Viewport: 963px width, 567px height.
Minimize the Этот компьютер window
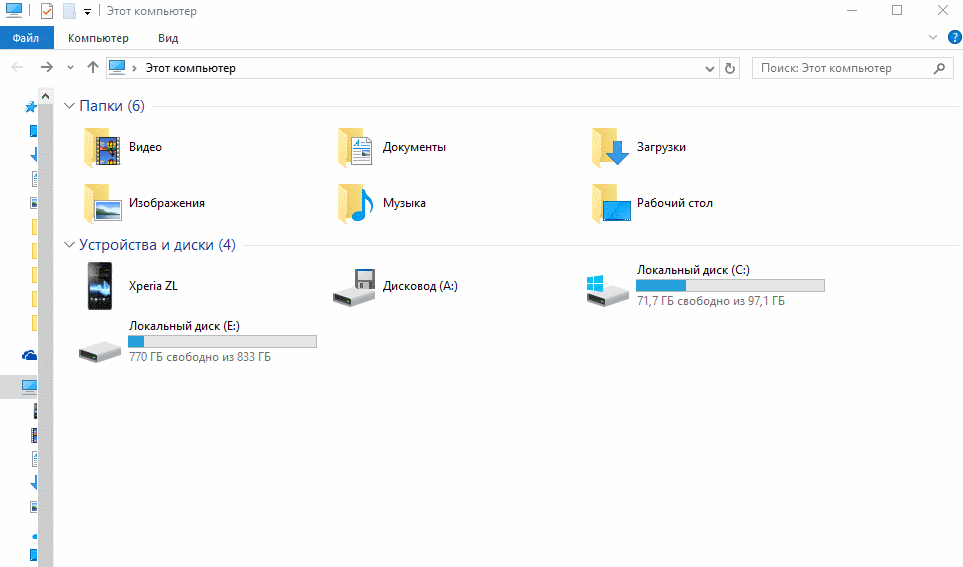852,10
